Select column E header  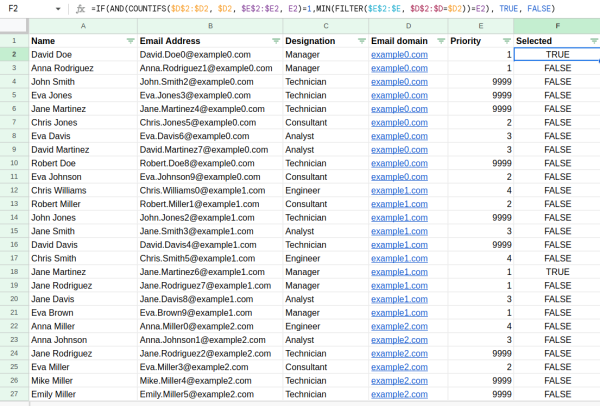point(481,26)
